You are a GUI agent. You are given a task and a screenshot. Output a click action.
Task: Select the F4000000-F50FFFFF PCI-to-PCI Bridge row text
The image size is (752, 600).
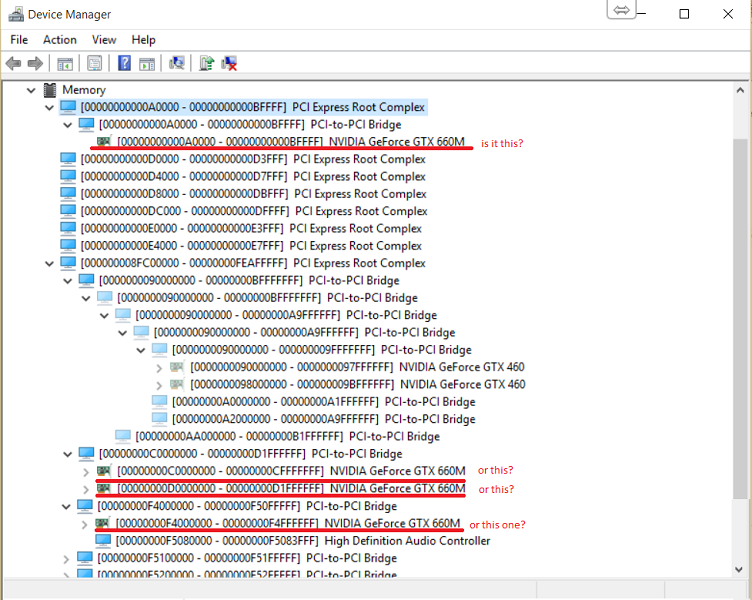pyautogui.click(x=247, y=506)
